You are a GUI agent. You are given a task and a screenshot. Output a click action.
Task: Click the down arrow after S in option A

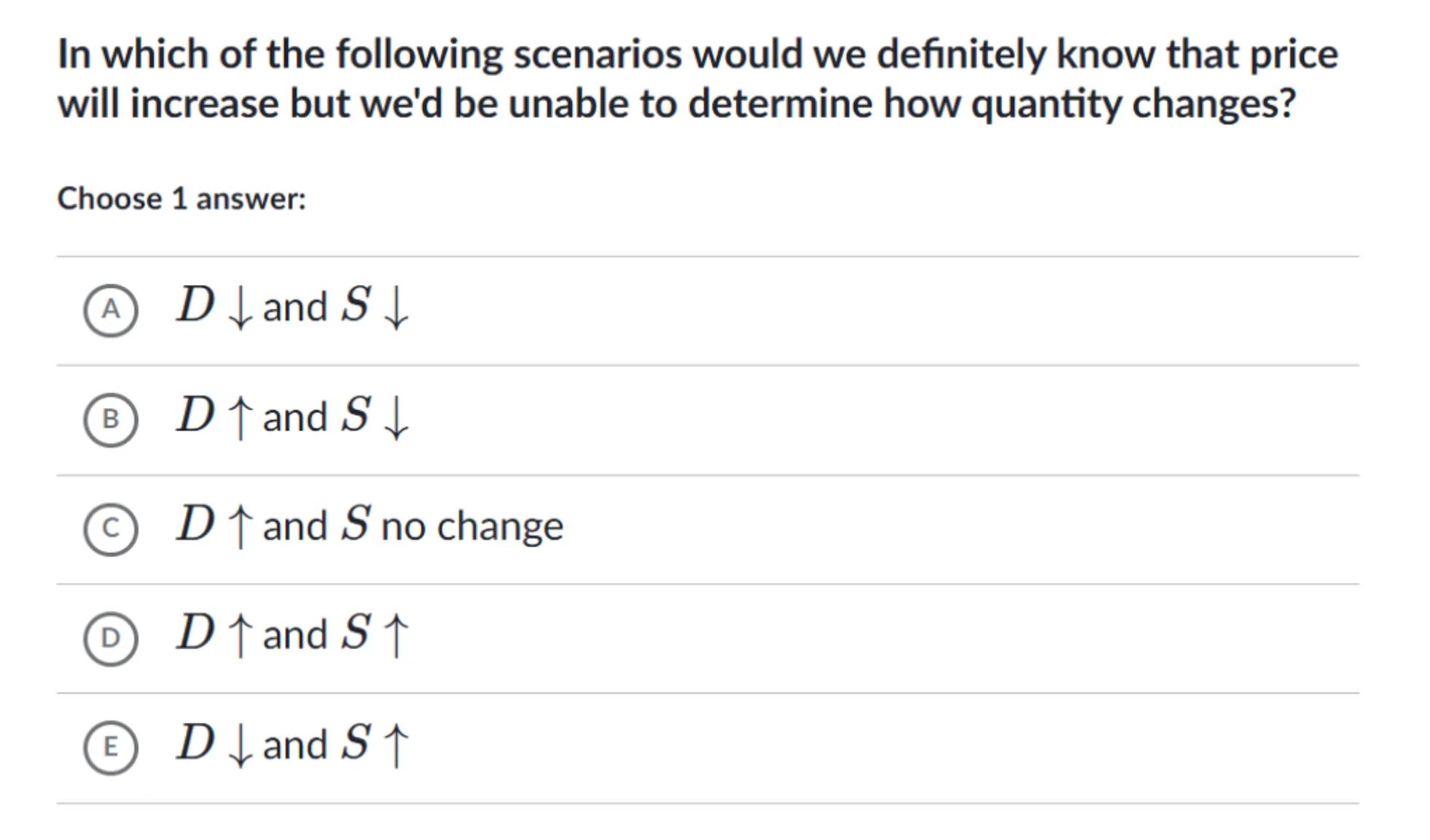pyautogui.click(x=396, y=308)
